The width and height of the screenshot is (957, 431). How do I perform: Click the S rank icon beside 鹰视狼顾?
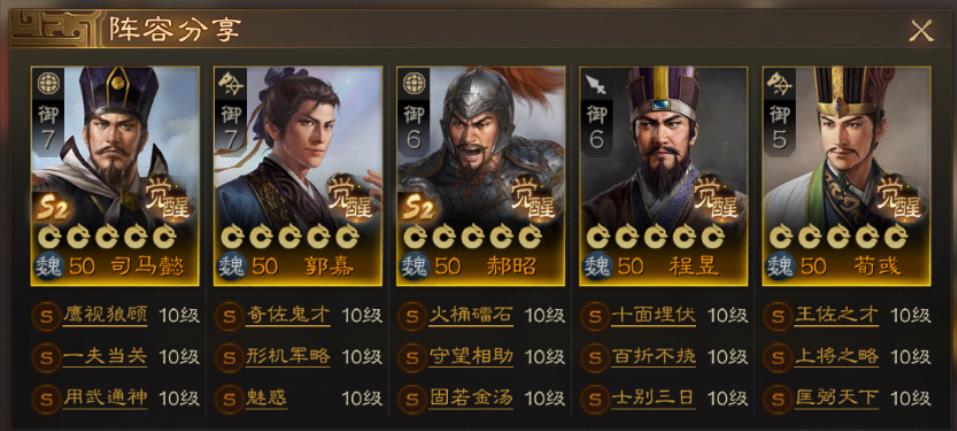click(x=46, y=316)
